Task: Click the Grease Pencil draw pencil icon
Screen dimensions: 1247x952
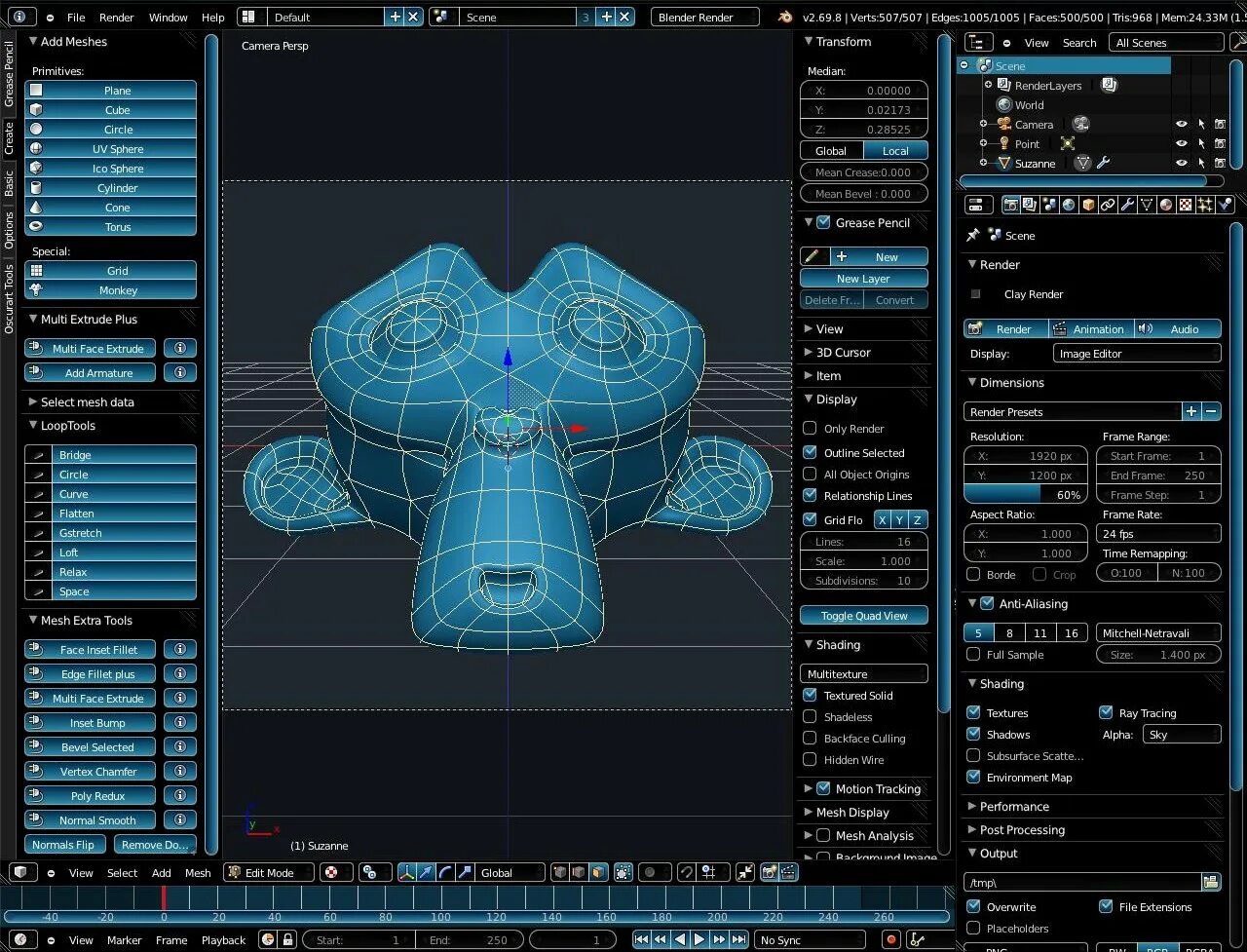Action: [812, 256]
